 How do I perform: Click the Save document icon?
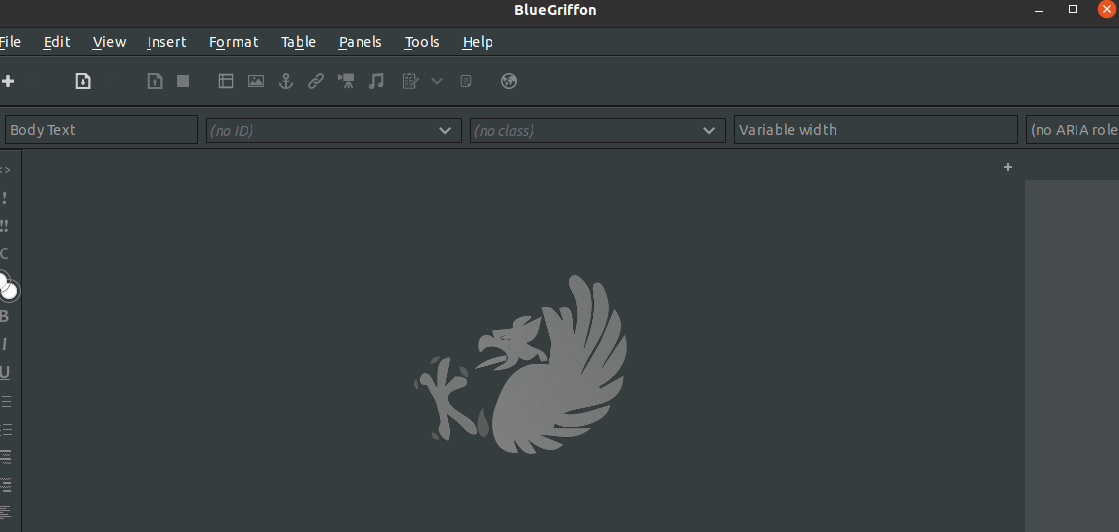pos(155,81)
